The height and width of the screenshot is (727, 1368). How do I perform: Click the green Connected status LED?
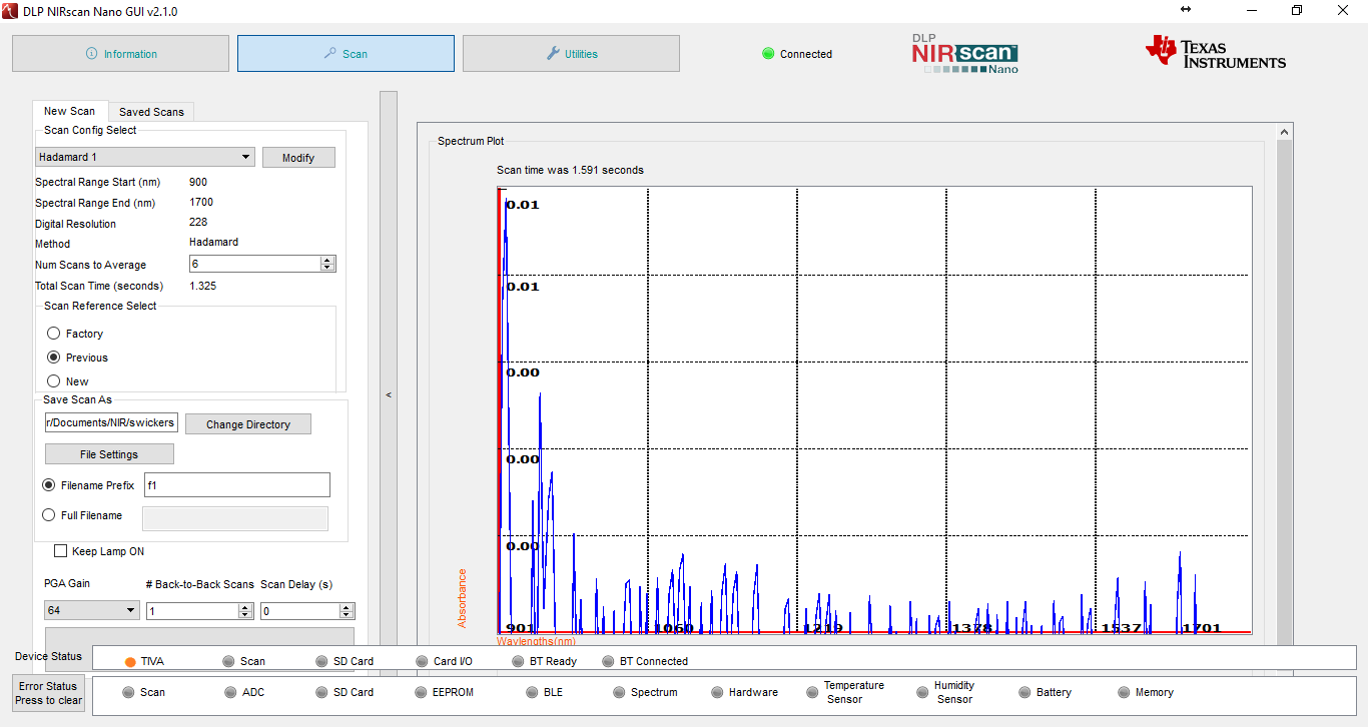coord(768,54)
